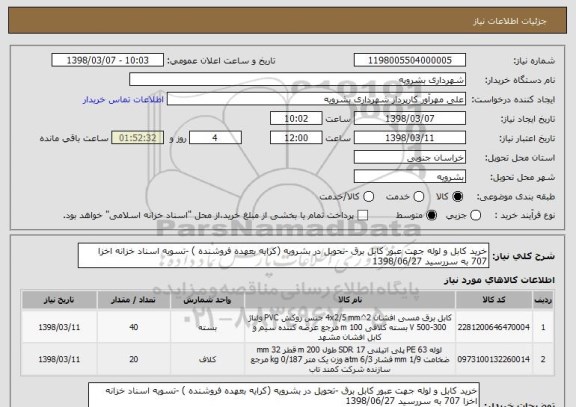This screenshot has width=576, height=407.
Task: Click the need number field 1198005504000005
Action: 410,60
